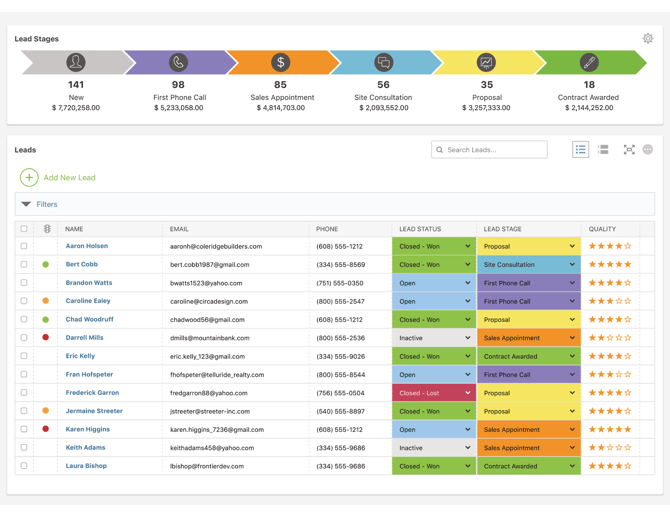This screenshot has height=517, width=670.
Task: Sort by LEAD STAGE column header
Action: 502,229
